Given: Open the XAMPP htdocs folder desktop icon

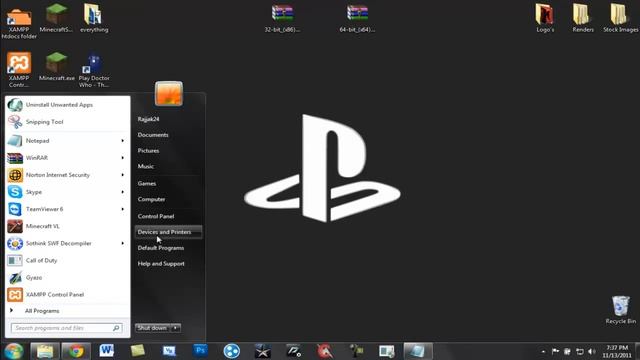Looking at the screenshot, I should click(x=19, y=22).
